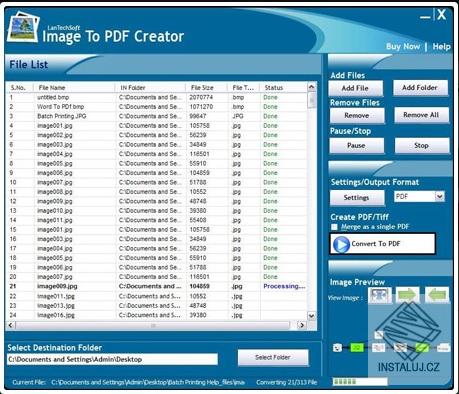Click the blue play icon in Convert To PDF
Viewport: 459px width, 394px height.
tap(341, 245)
